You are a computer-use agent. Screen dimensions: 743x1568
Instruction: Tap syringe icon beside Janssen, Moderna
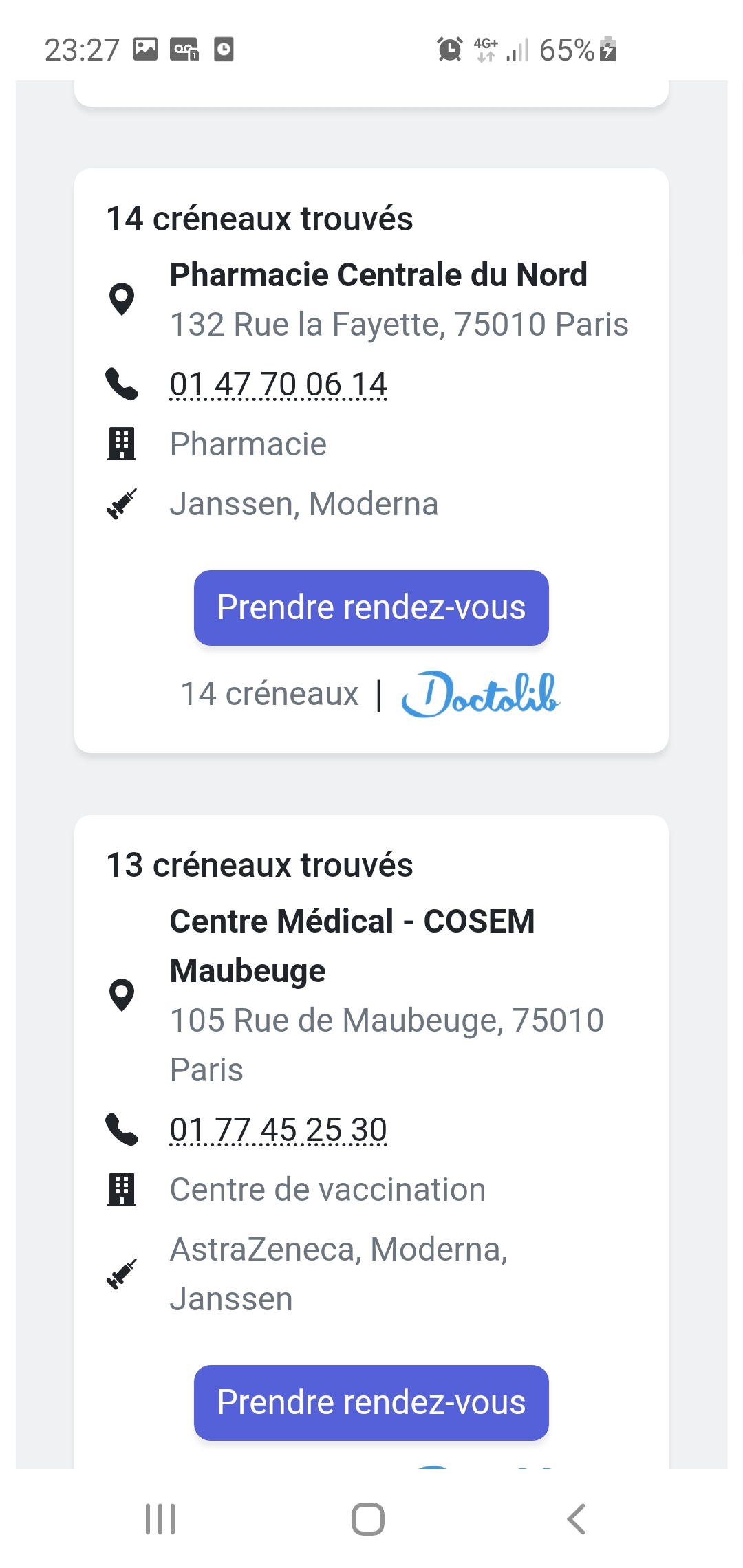[122, 503]
